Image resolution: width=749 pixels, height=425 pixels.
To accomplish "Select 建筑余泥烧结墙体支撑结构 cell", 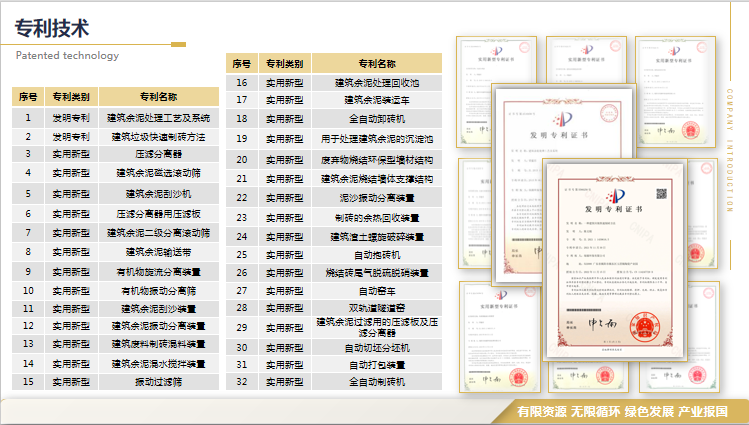I will pyautogui.click(x=377, y=179).
